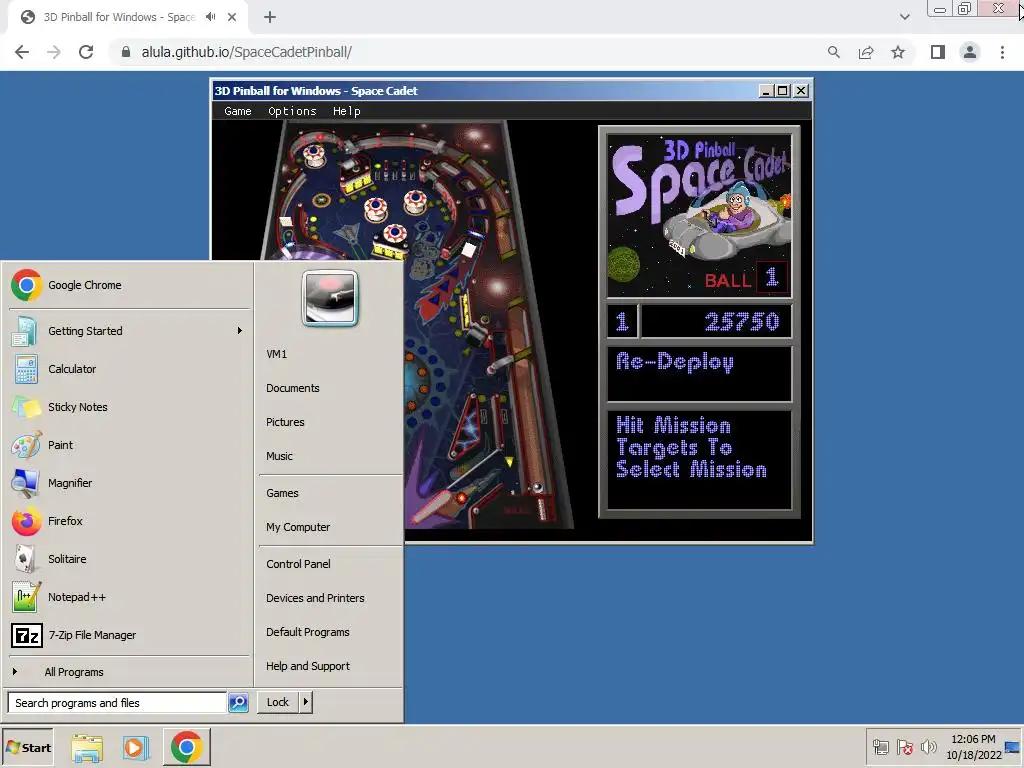Toggle Chrome side panel
This screenshot has width=1024, height=768.
click(938, 52)
